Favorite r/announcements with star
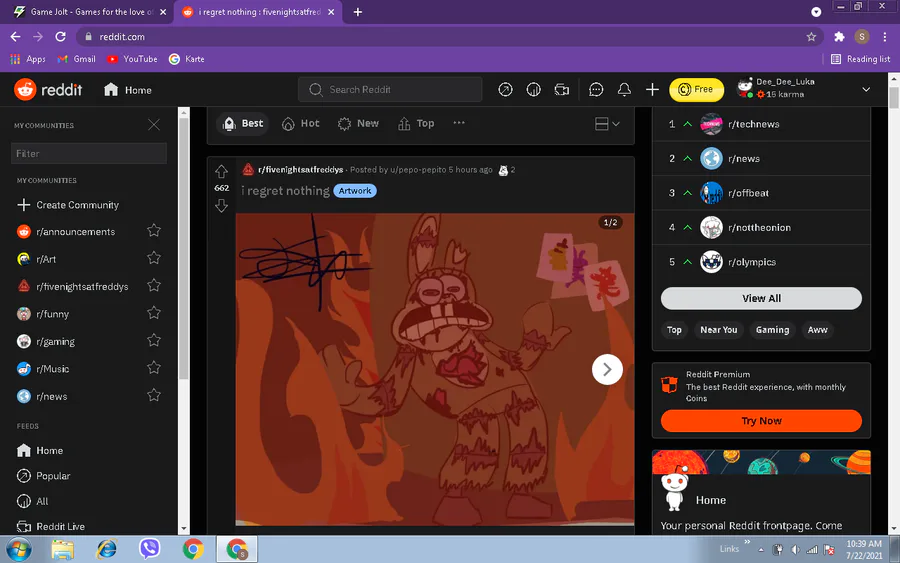900x563 pixels. [x=154, y=231]
